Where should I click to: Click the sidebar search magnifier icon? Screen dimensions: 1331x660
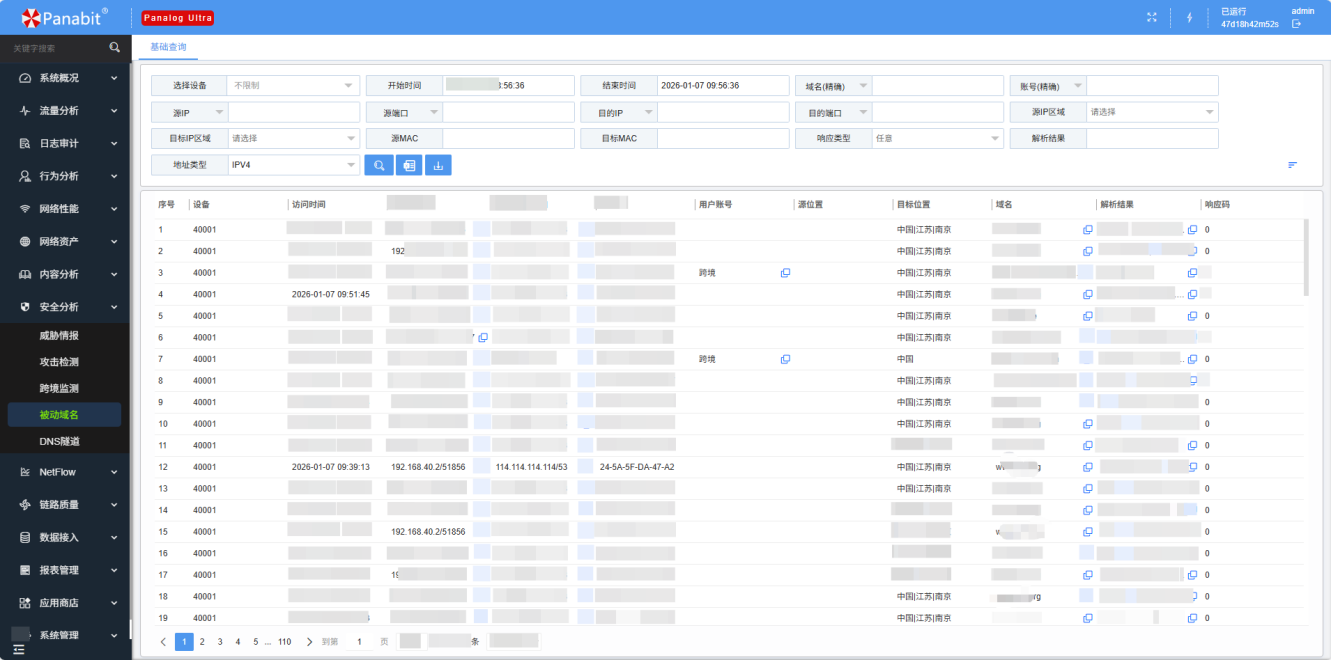[115, 47]
